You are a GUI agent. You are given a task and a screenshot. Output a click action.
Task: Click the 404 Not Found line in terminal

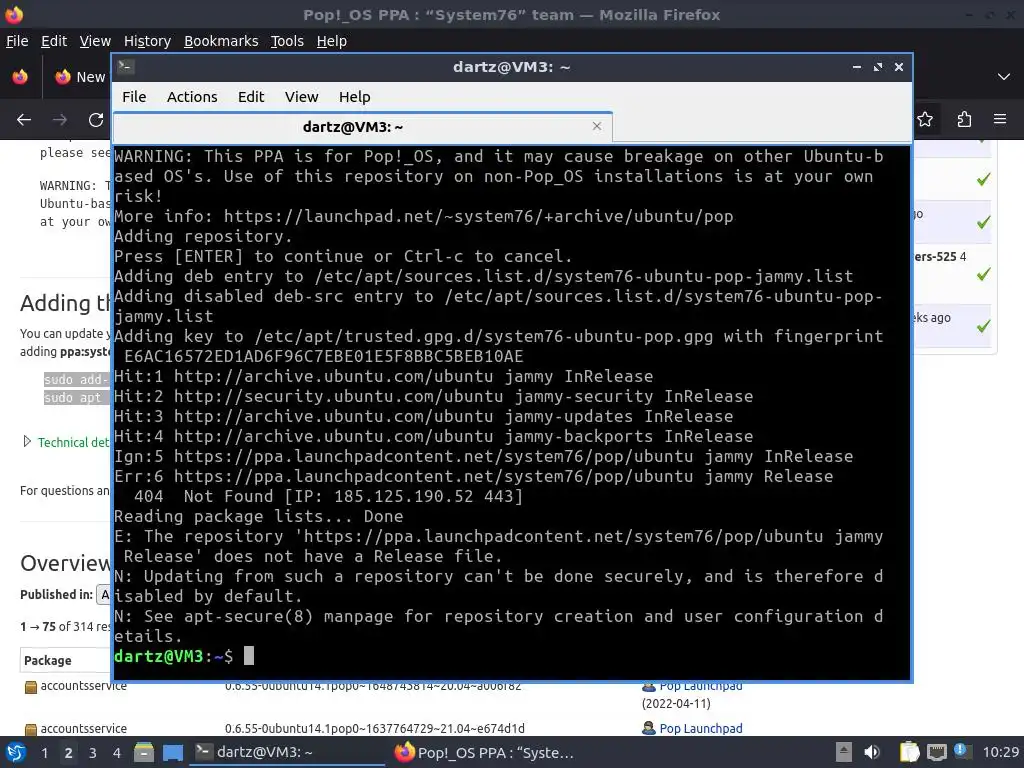click(x=328, y=496)
